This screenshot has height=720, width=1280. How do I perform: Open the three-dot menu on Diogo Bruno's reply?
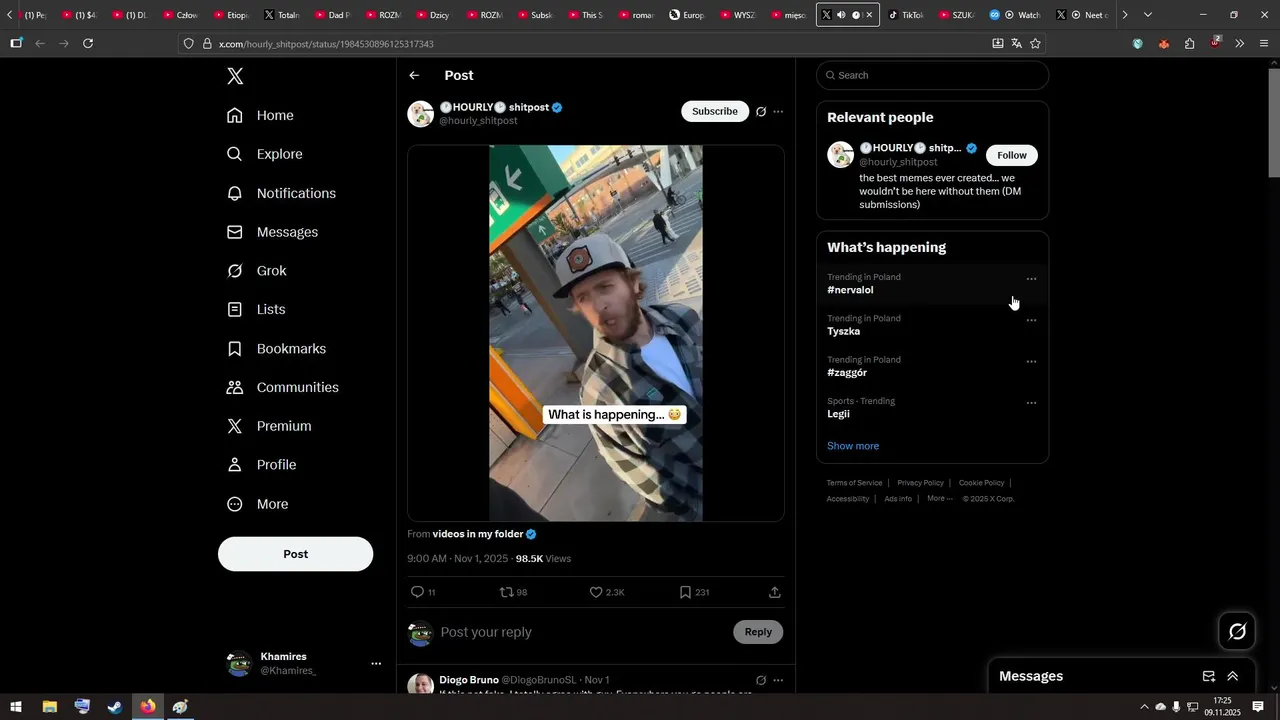(778, 680)
